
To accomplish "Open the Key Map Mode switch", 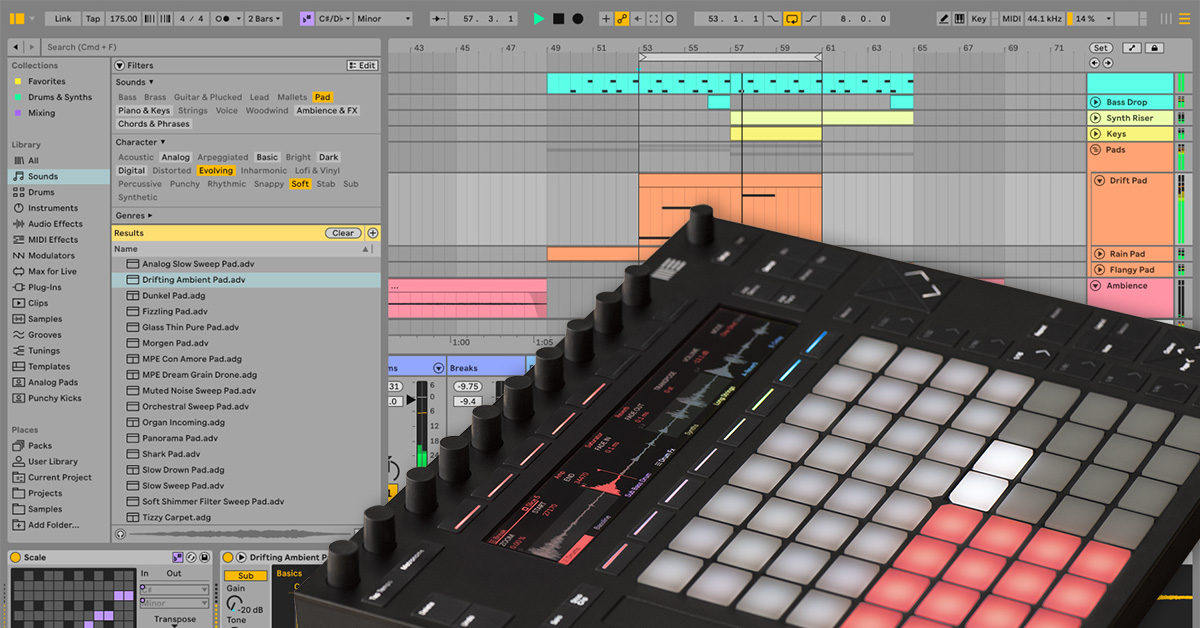I will (x=978, y=18).
